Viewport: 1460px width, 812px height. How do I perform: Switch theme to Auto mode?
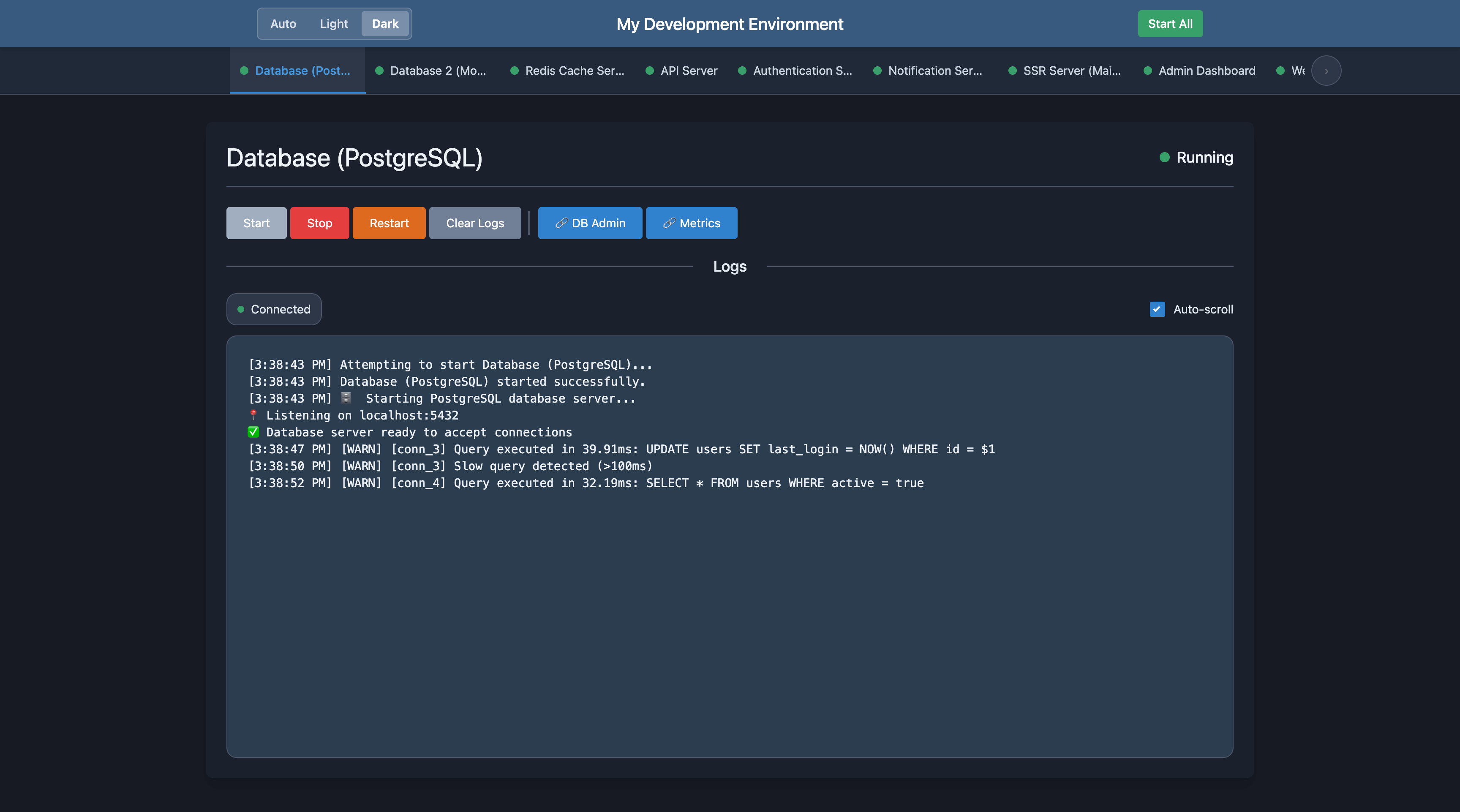[283, 24]
